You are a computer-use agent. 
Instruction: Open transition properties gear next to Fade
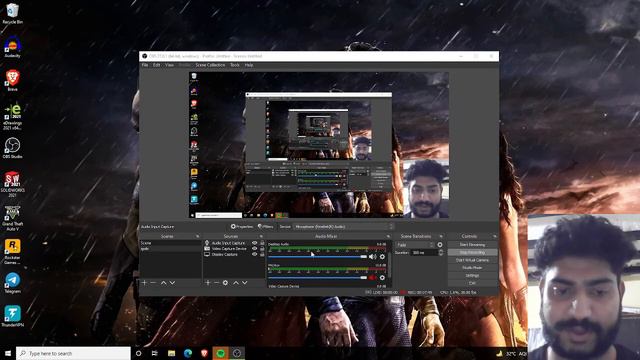point(440,245)
